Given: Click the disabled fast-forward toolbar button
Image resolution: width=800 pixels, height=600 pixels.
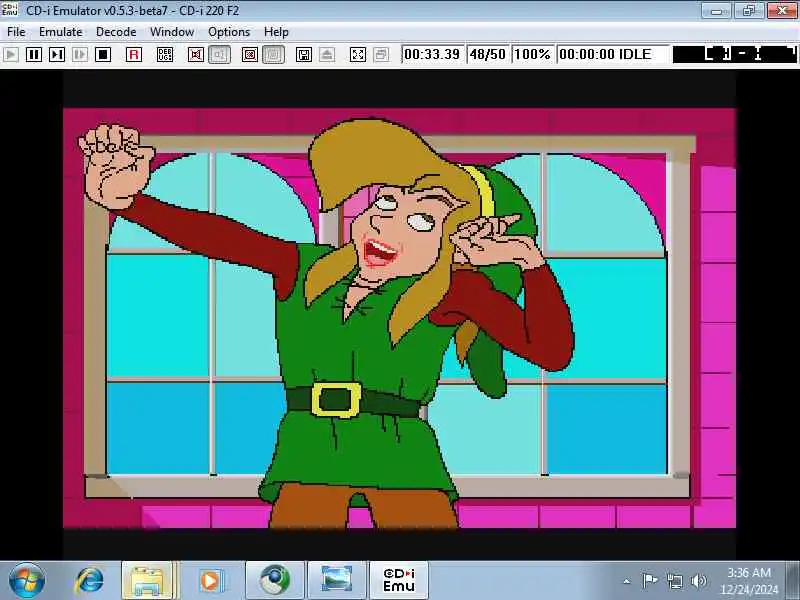Looking at the screenshot, I should pyautogui.click(x=80, y=55).
